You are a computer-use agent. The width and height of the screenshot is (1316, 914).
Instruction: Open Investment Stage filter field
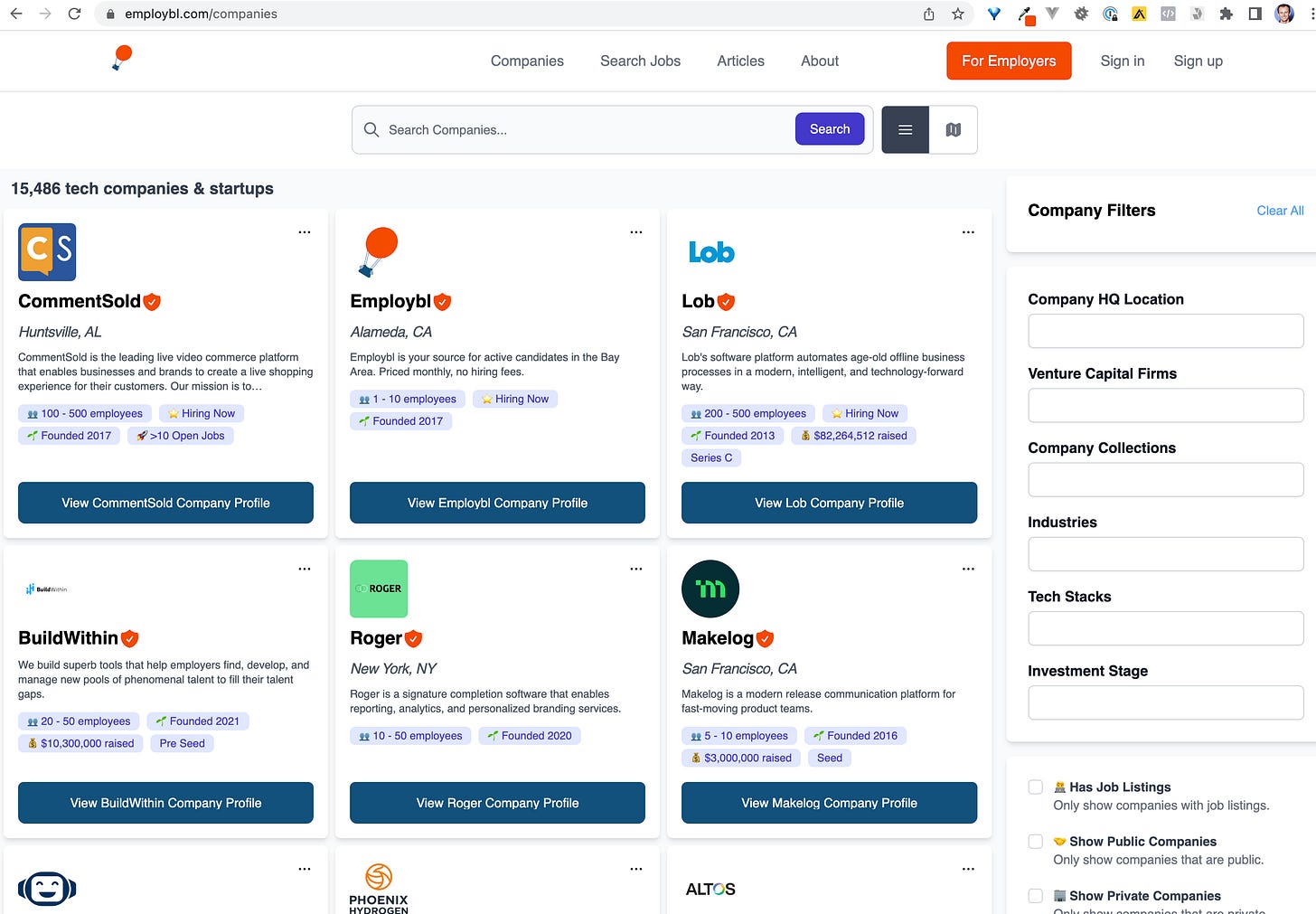click(x=1166, y=702)
